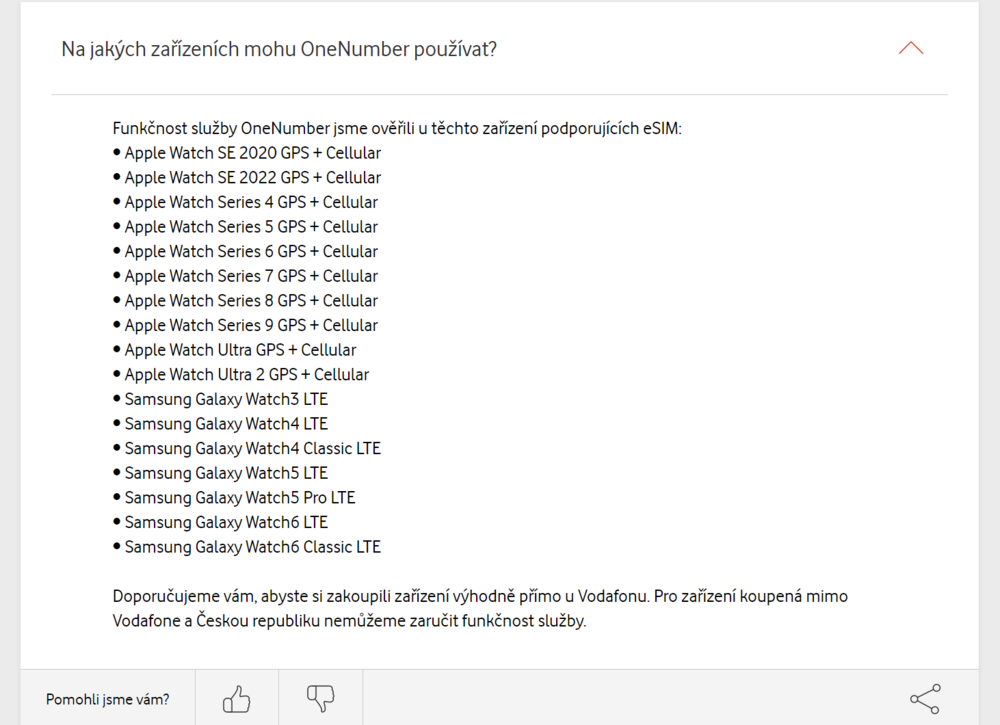Viewport: 1000px width, 725px height.
Task: Select the "Apple Watch SE 2022 GPS + Cellular" line
Action: pos(252,178)
